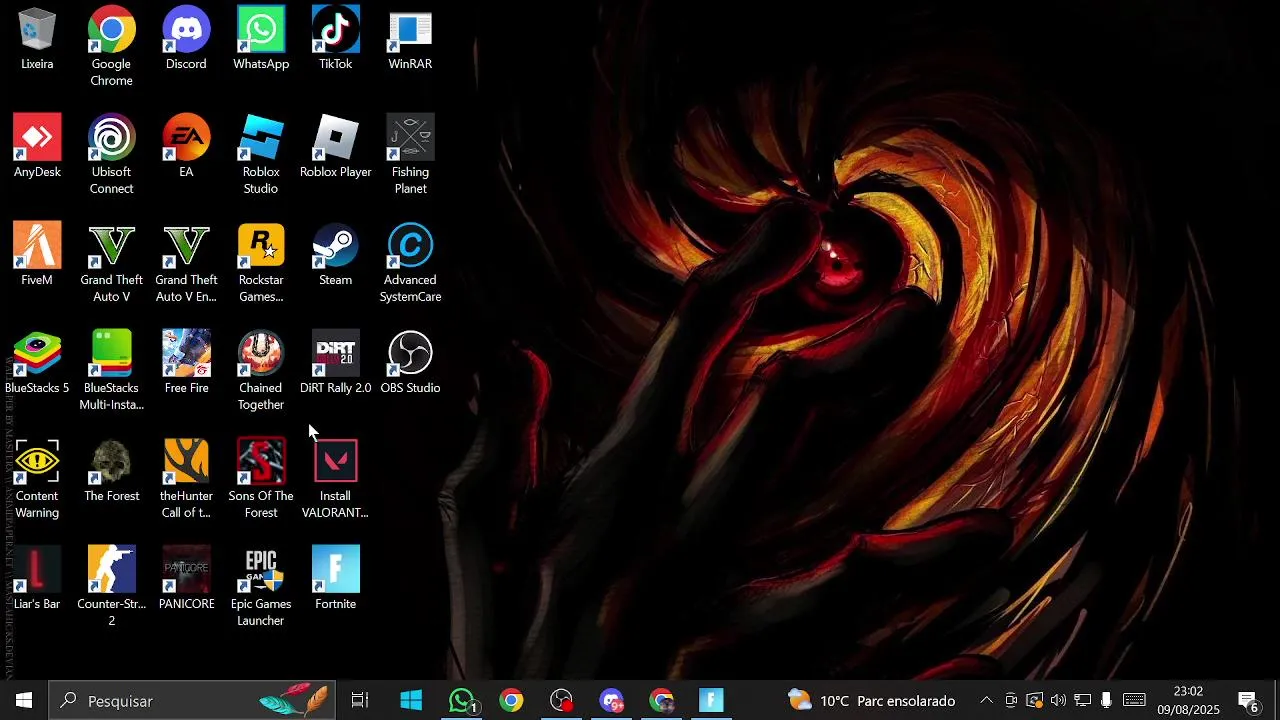The image size is (1280, 720).
Task: Select the Grand Theft Auto V En... icon
Action: click(186, 262)
